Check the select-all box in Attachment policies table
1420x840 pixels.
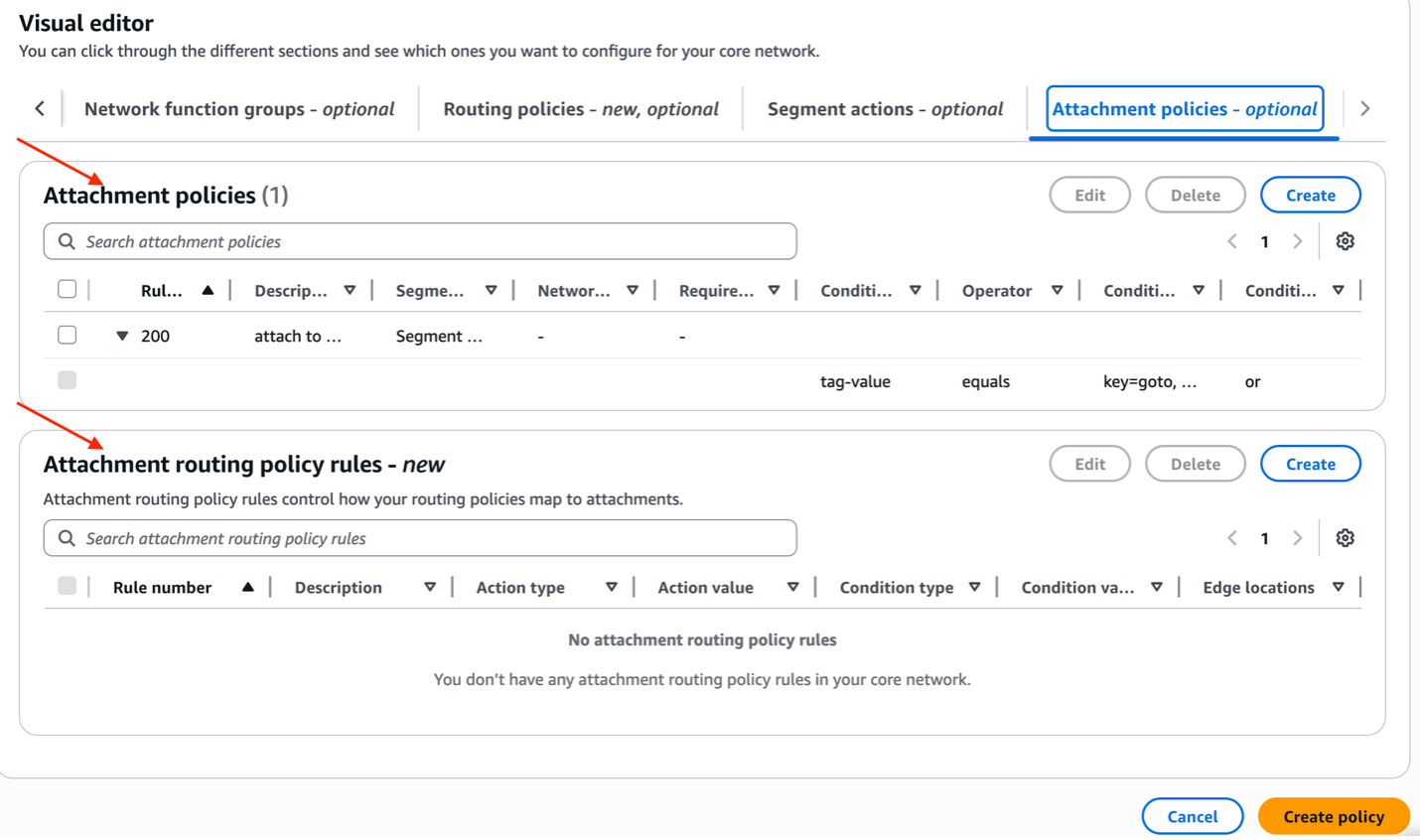(x=67, y=288)
